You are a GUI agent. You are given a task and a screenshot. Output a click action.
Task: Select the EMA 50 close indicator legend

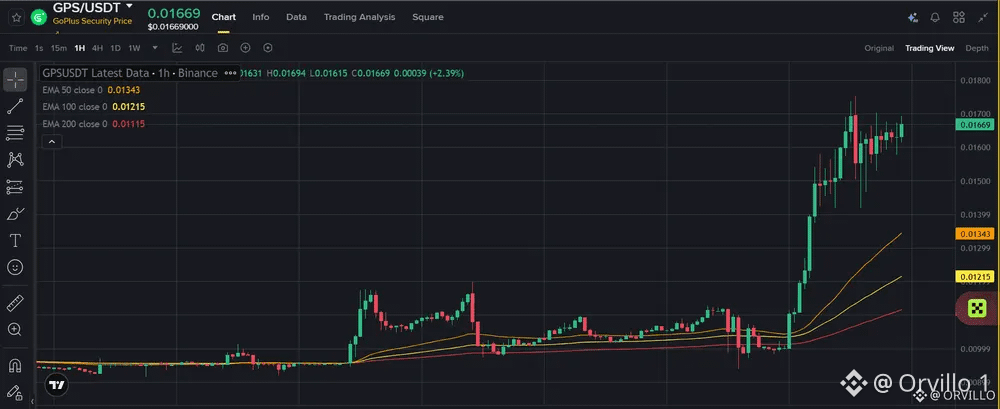(72, 90)
